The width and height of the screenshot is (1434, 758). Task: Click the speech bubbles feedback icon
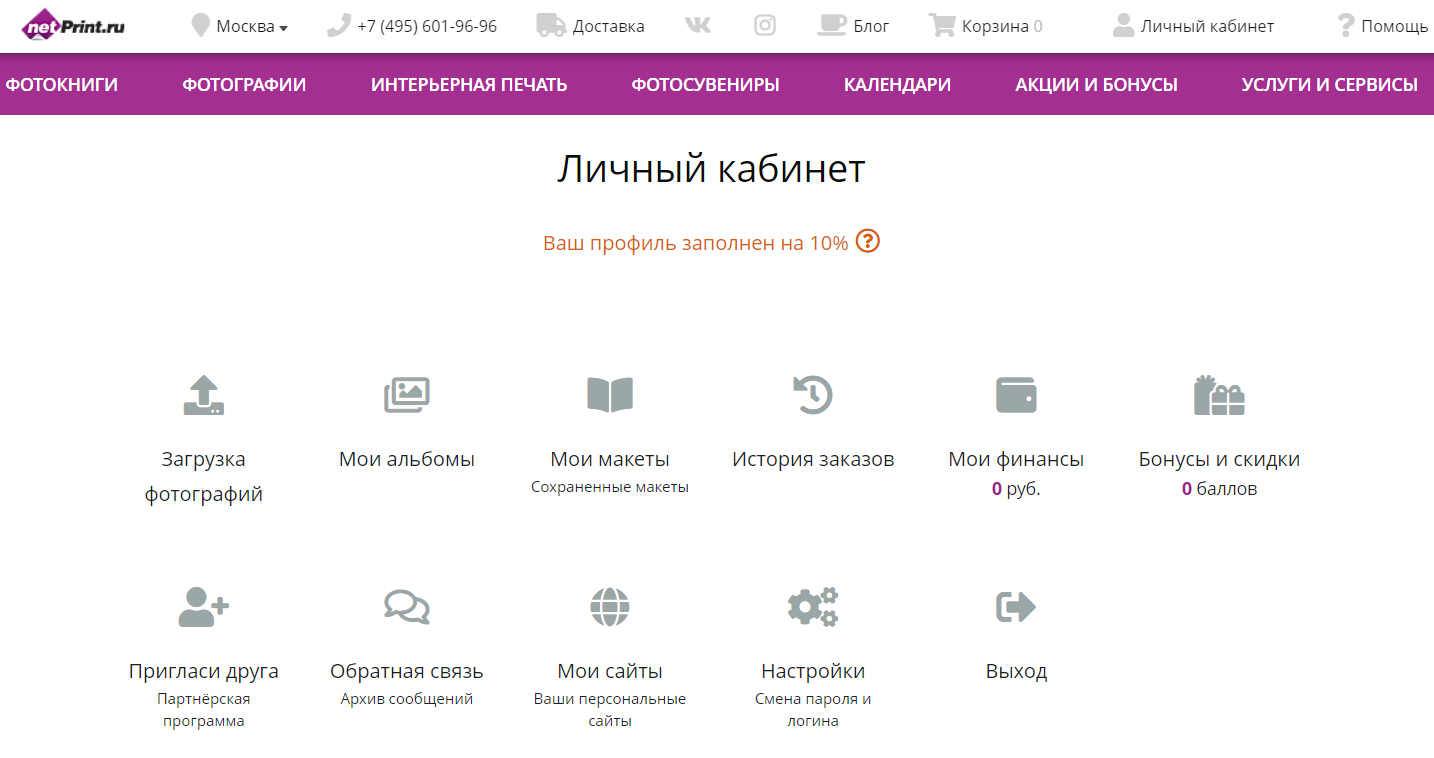point(407,607)
